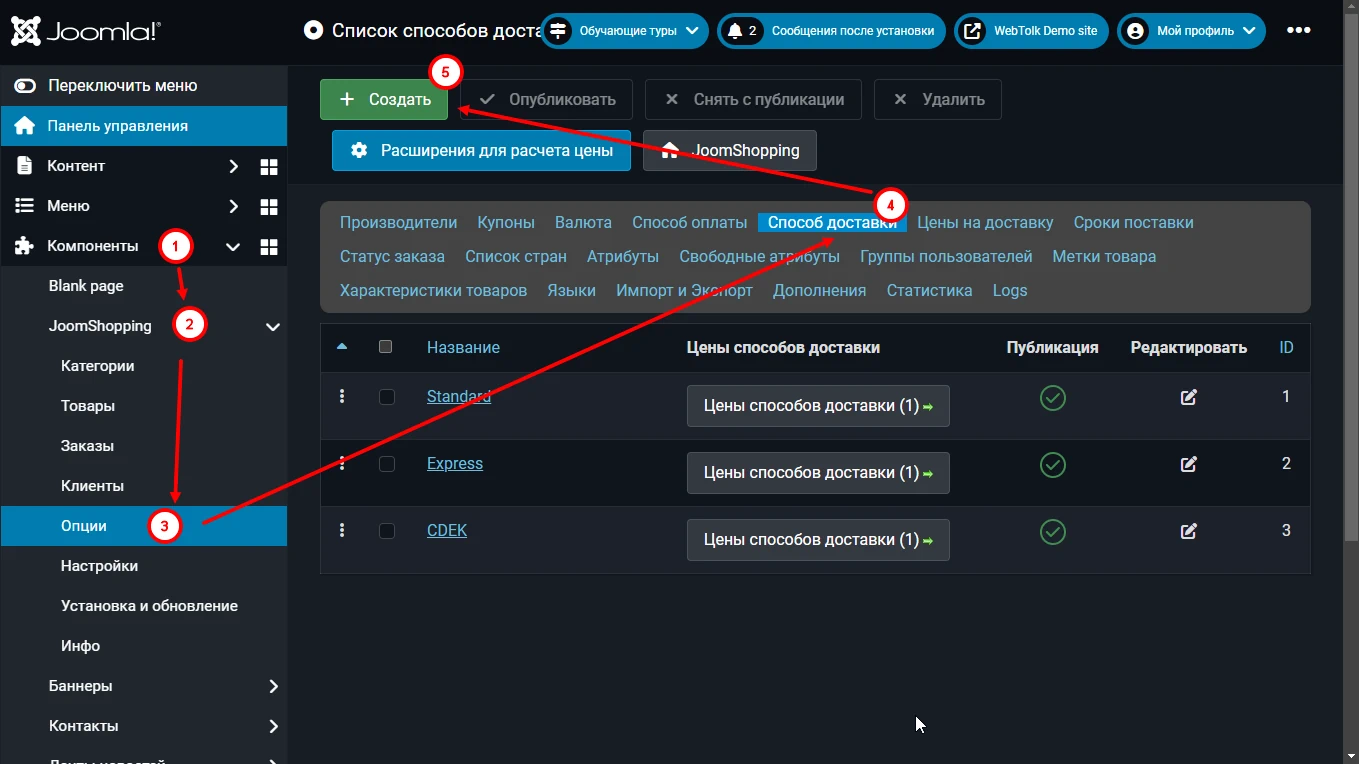Tick the Standard row checkbox
The image size is (1359, 764).
(387, 397)
